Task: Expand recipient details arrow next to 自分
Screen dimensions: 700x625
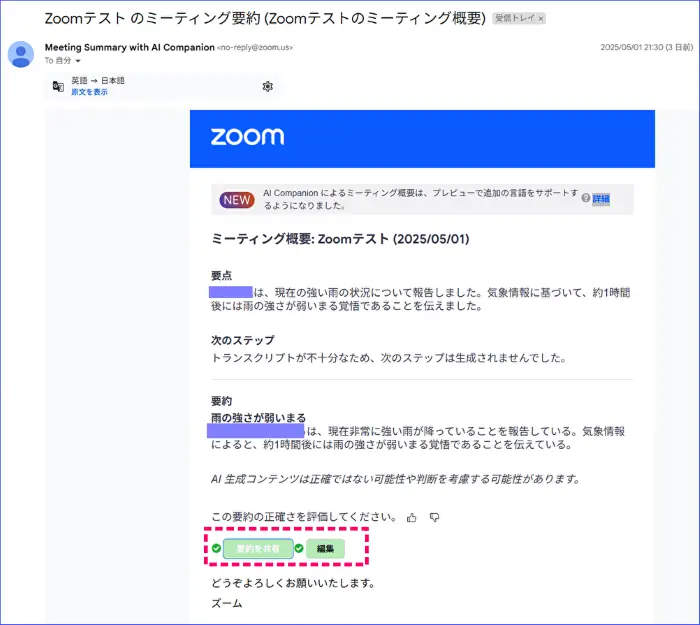Action: tap(78, 61)
